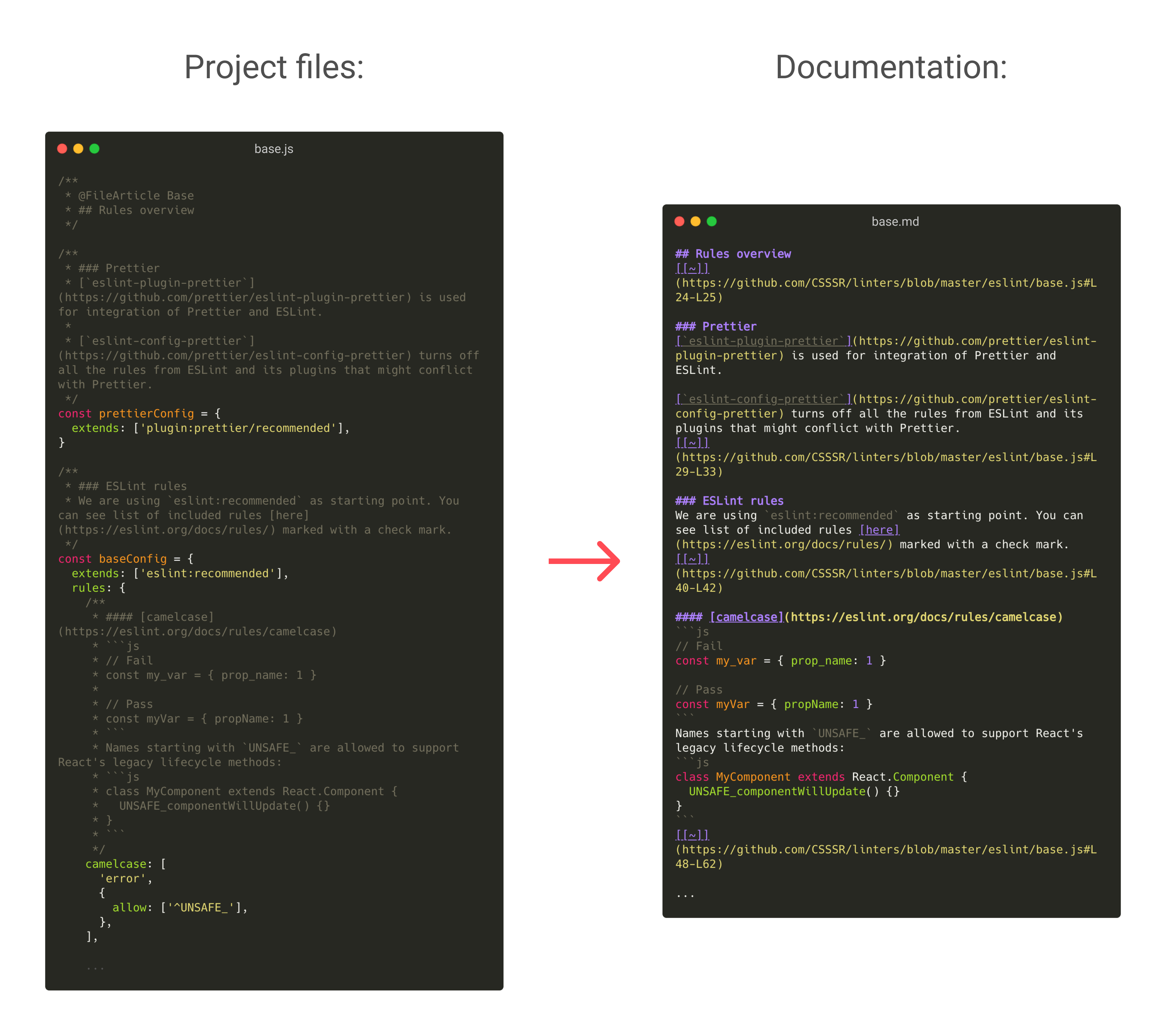Screen dimensions: 1166x1036
Task: Click the 'Project files:' heading
Action: [x=274, y=67]
